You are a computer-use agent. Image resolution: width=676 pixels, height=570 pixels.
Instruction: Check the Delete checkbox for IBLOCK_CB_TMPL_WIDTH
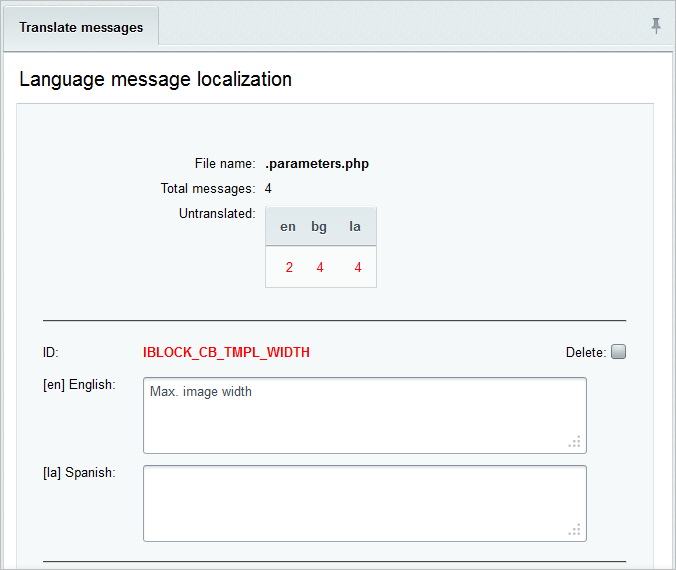pos(619,351)
